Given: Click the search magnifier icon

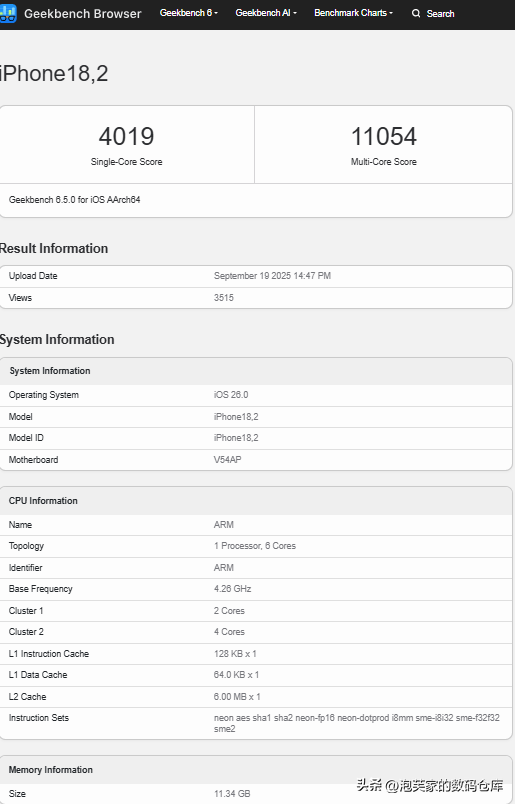Looking at the screenshot, I should 415,13.
